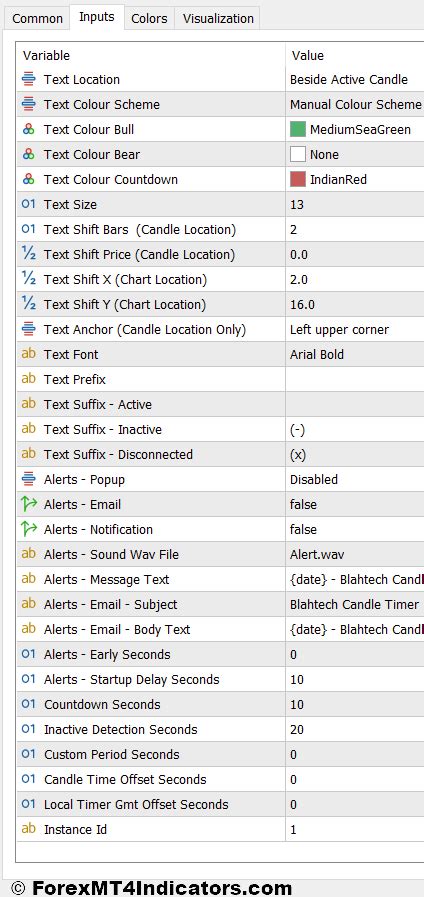Click the integer icon beside Text Size
Screen dimensions: 424x897
pos(29,204)
